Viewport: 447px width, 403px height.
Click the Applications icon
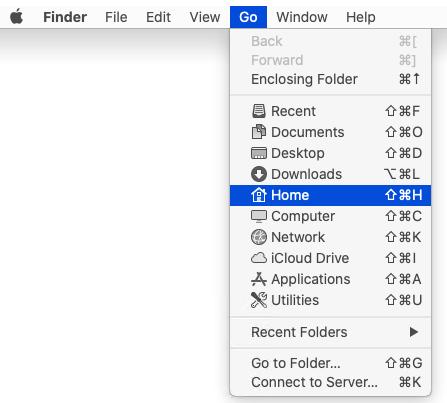(259, 279)
